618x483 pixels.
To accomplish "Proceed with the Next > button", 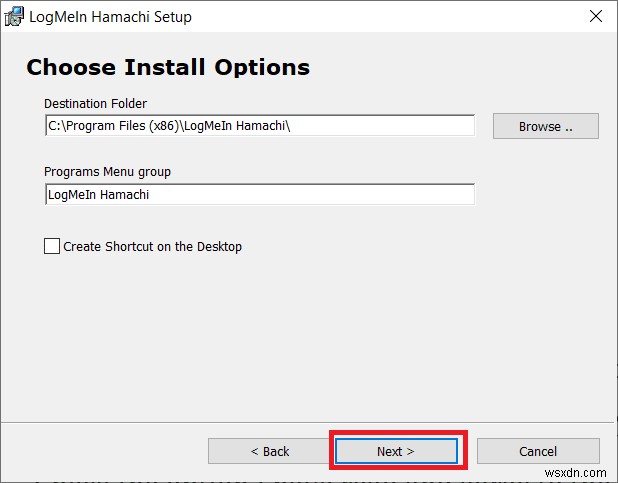I will (x=395, y=451).
